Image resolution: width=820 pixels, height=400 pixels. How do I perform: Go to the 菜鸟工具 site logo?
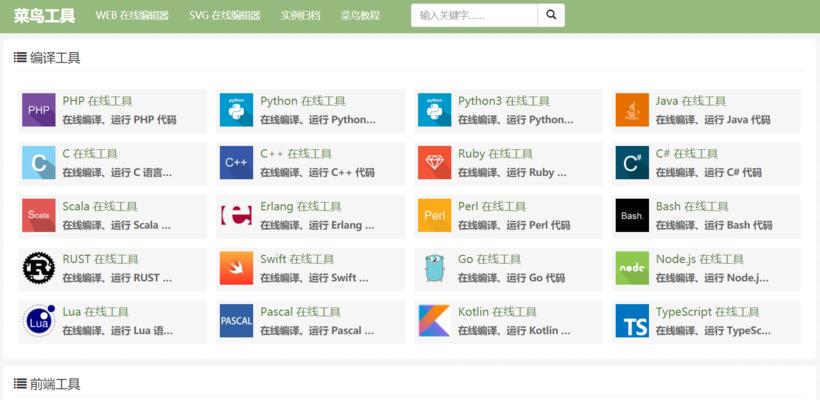pos(44,16)
